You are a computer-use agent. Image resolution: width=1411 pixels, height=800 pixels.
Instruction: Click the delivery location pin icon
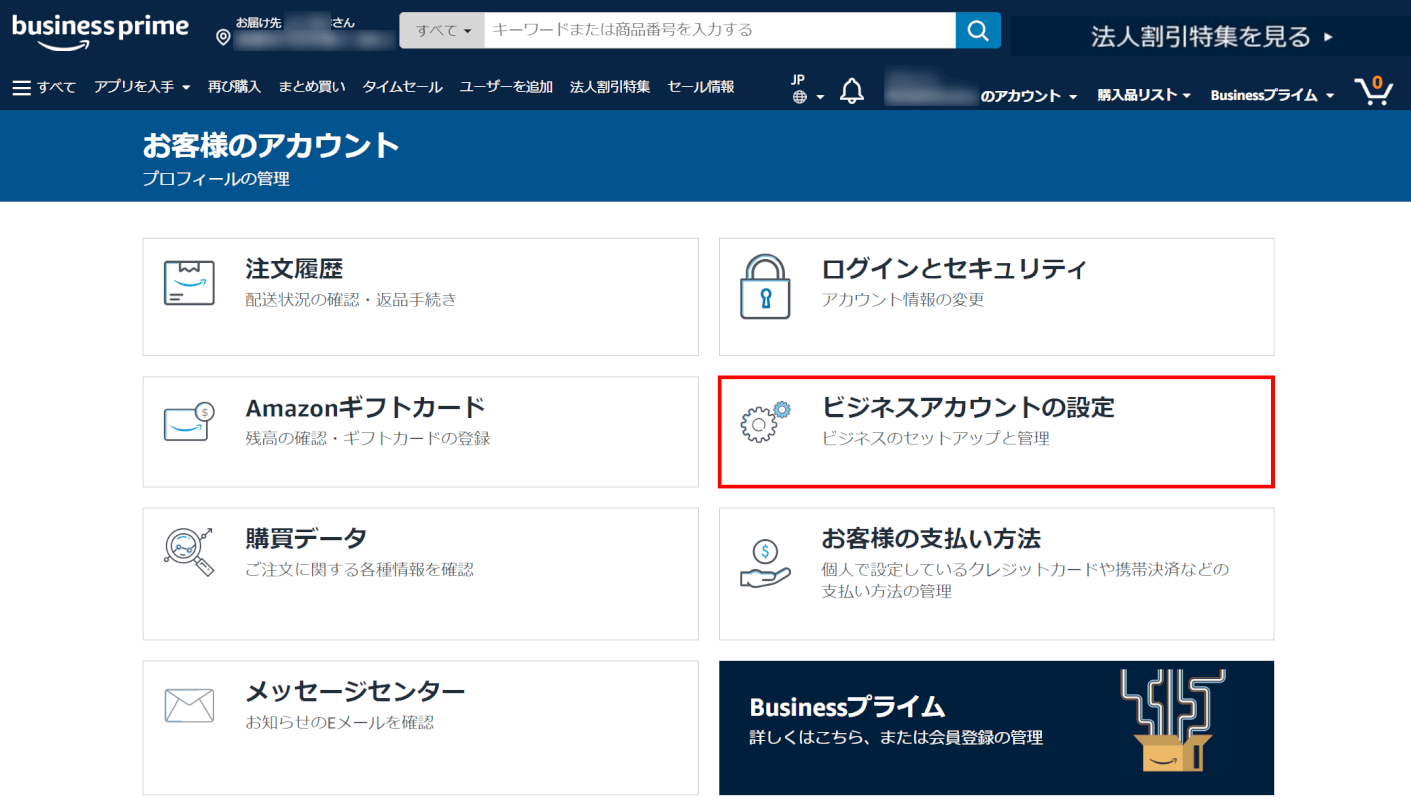click(223, 38)
